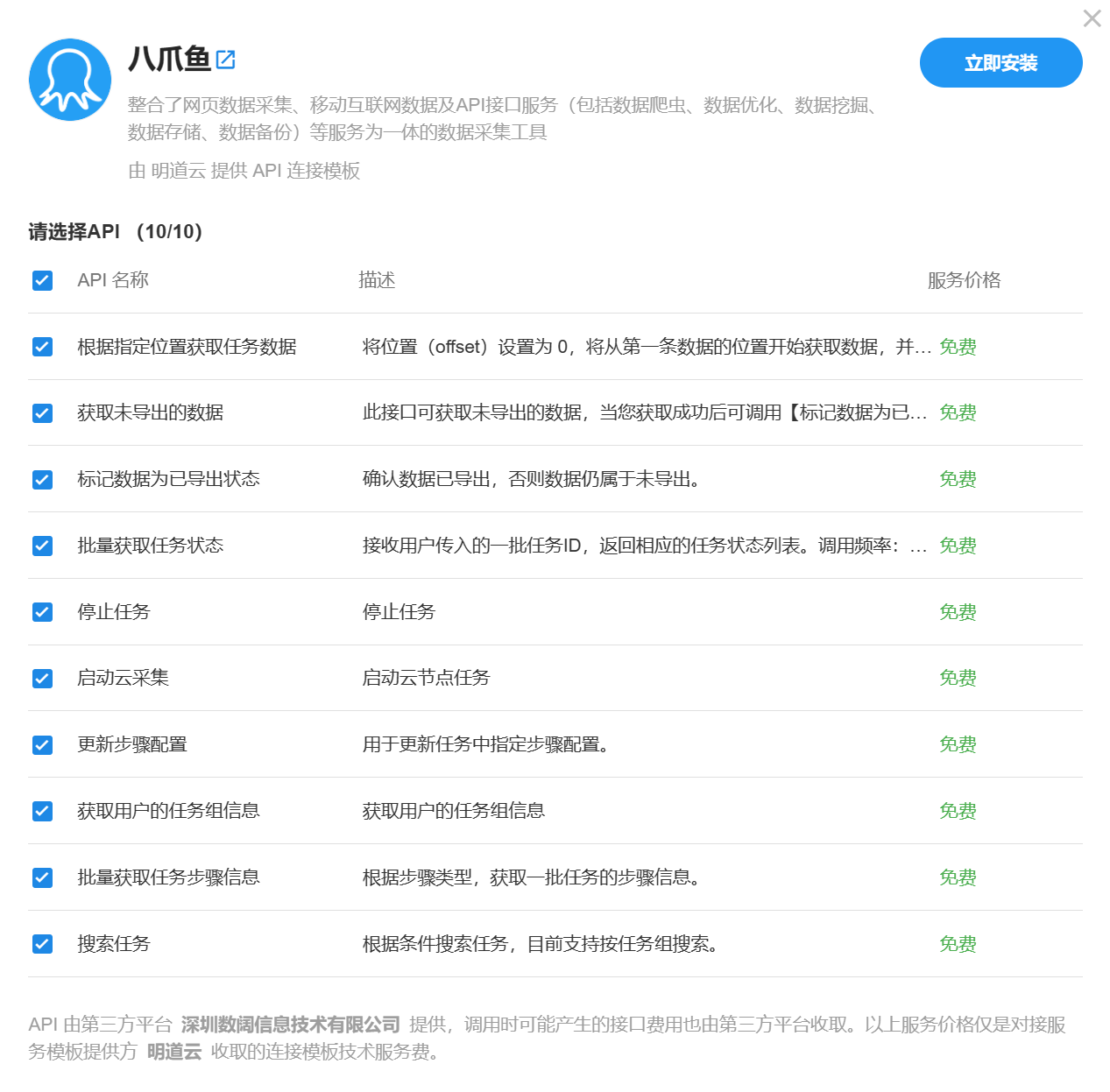Uncheck the 停止任务 checkbox
Screen dimensions: 1110x1092
pos(42,612)
